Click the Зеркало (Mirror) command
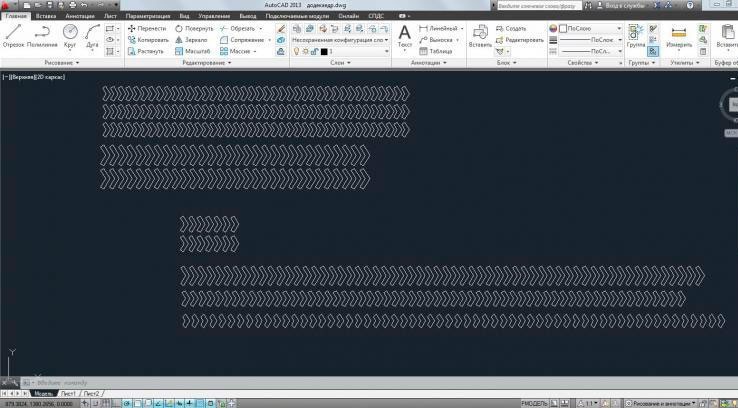The image size is (738, 408). pos(193,40)
